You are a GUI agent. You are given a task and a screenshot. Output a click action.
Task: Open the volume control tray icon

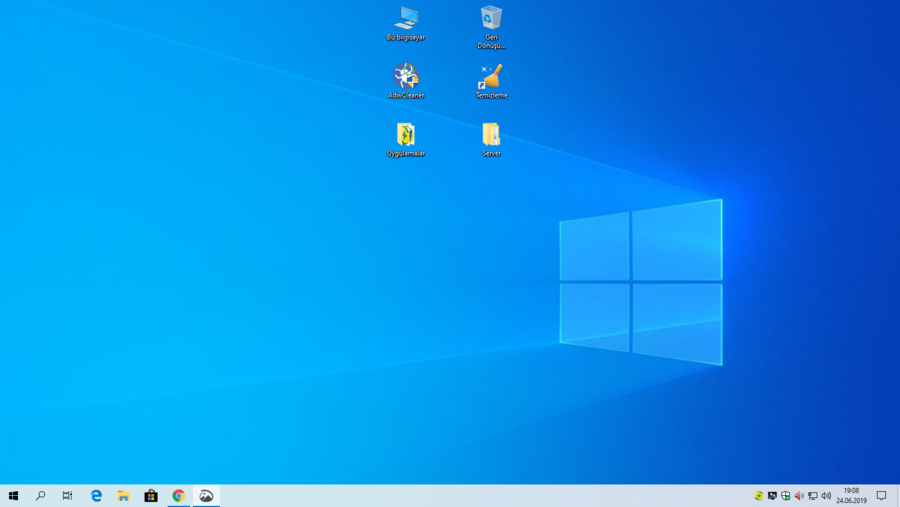[x=827, y=496]
